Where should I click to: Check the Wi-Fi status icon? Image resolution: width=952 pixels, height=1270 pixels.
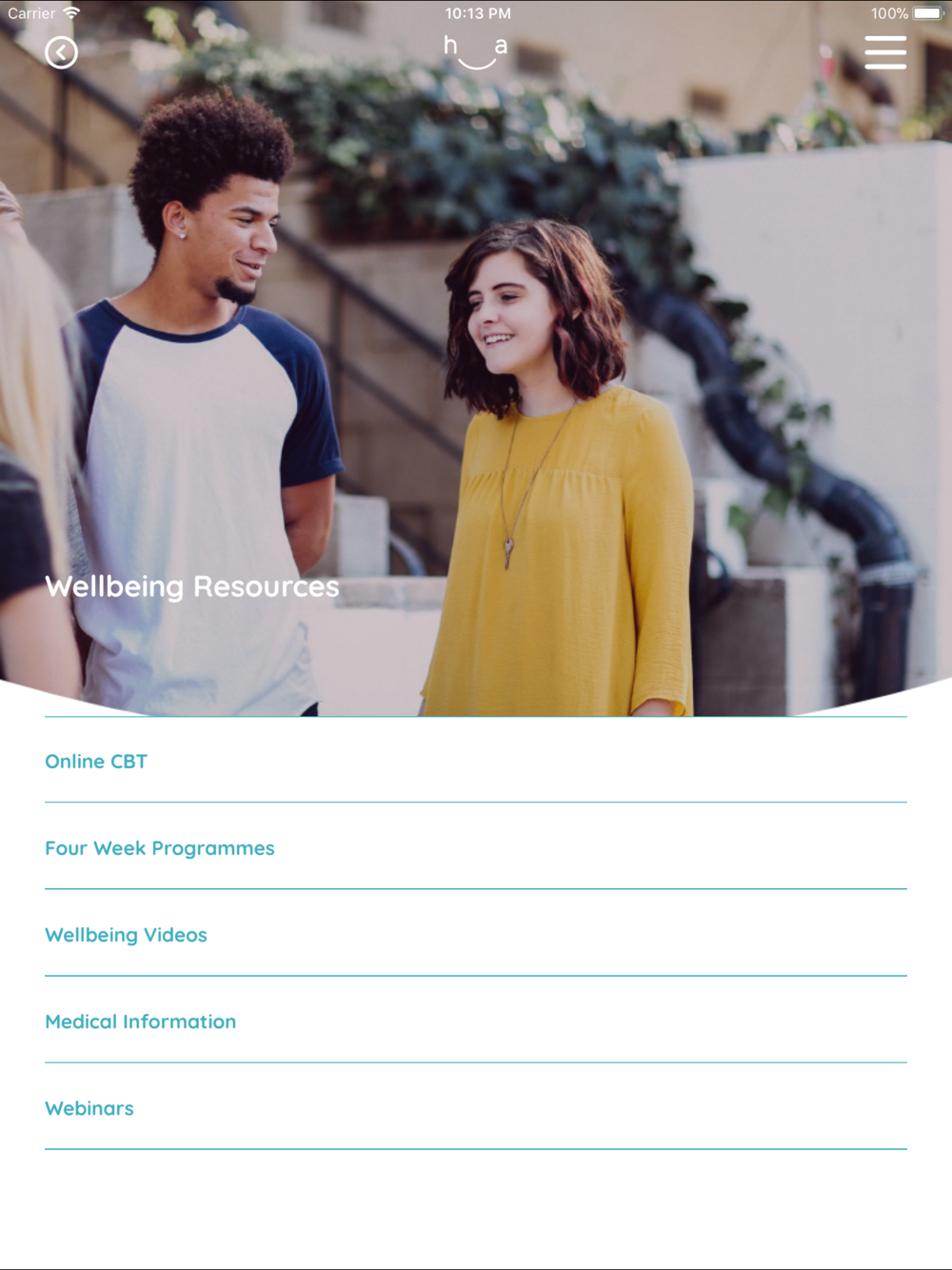(71, 13)
